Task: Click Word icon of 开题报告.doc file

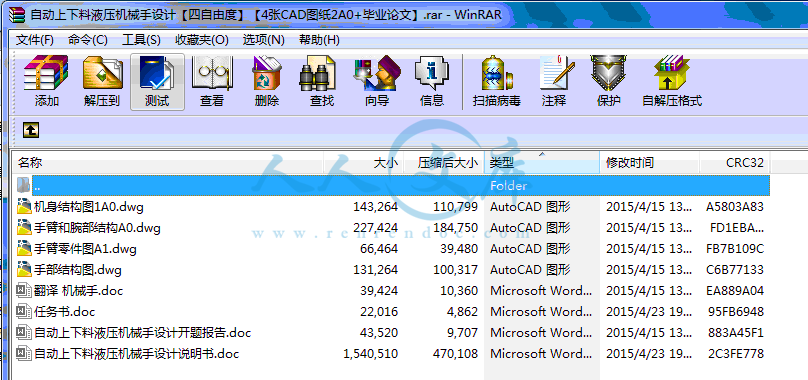Action: pyautogui.click(x=24, y=333)
